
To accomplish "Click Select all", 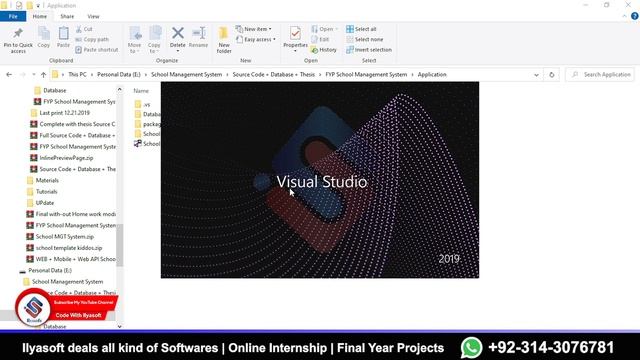I will (x=361, y=29).
